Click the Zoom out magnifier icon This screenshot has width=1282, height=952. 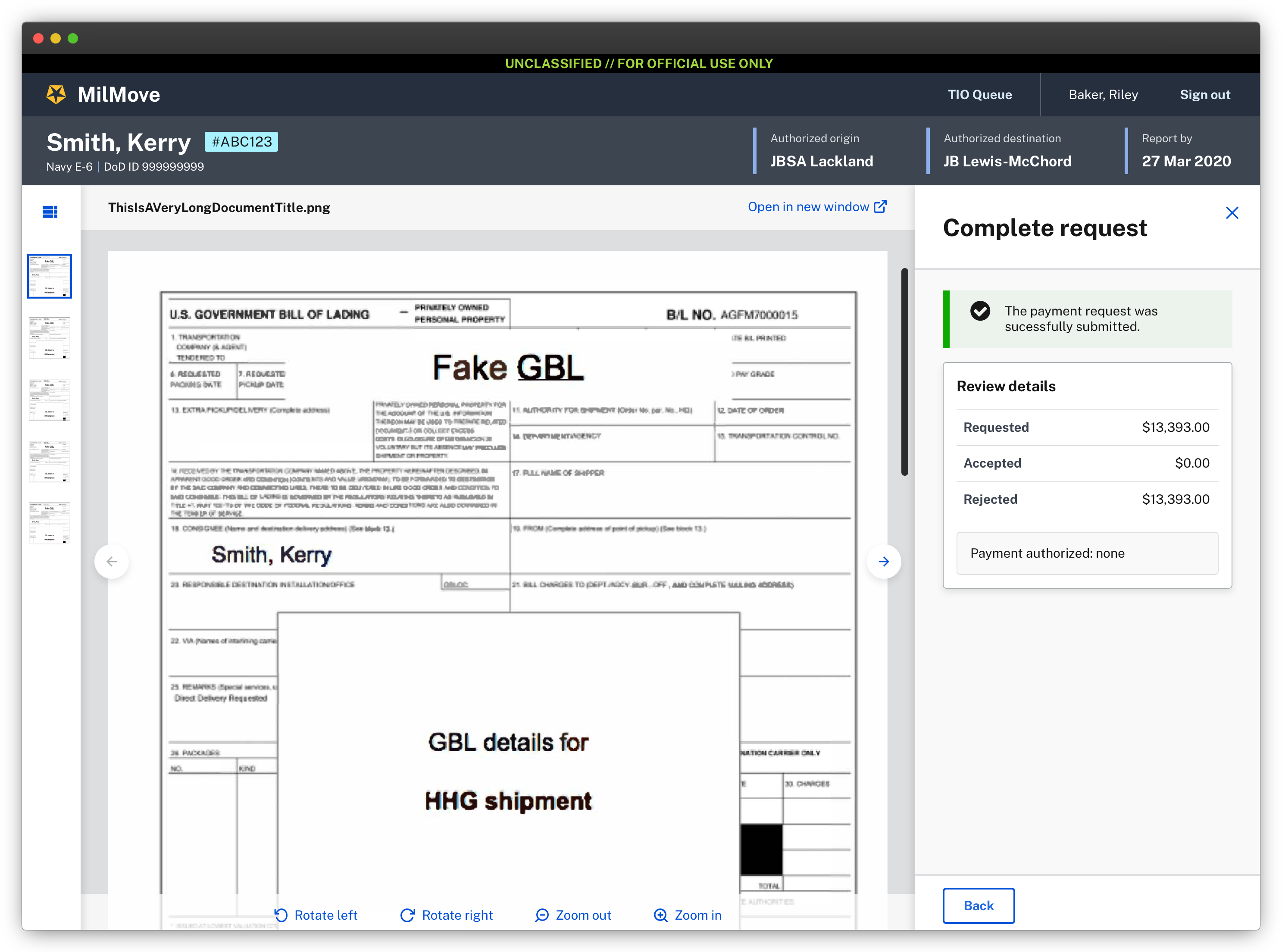click(x=542, y=915)
